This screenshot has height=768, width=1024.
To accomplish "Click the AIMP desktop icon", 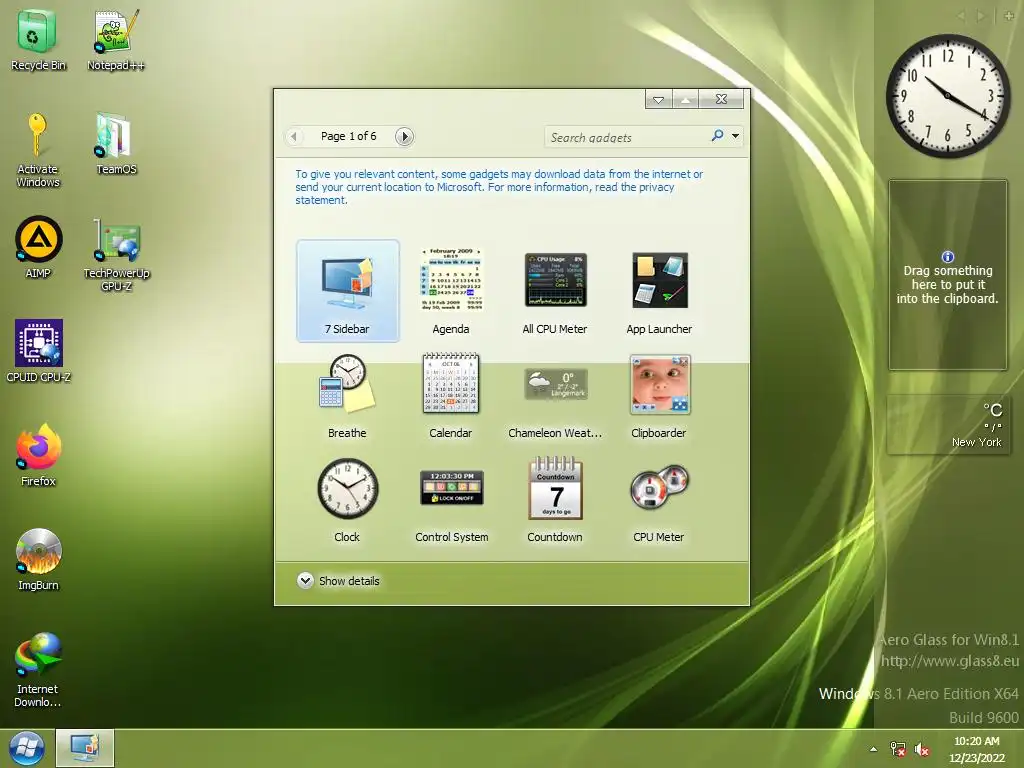I will (38, 247).
